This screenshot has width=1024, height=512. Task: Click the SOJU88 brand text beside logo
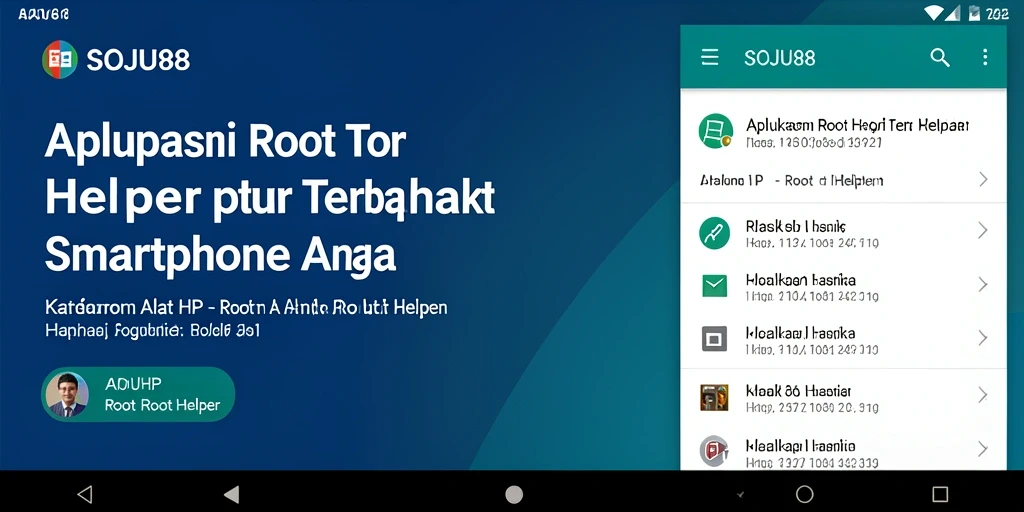point(138,60)
